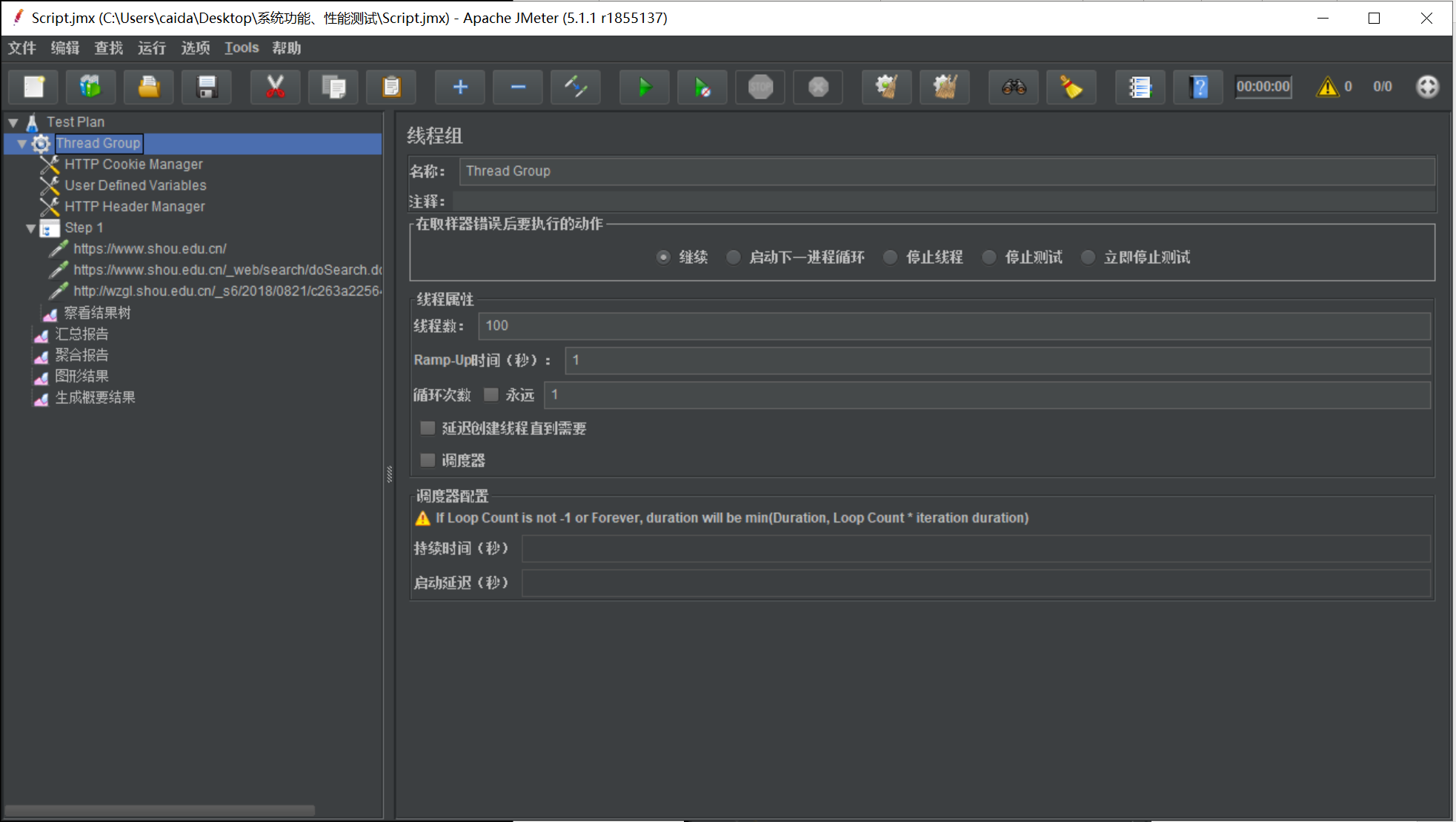The image size is (1456, 822).
Task: Select 图形结果 listener
Action: click(x=82, y=377)
